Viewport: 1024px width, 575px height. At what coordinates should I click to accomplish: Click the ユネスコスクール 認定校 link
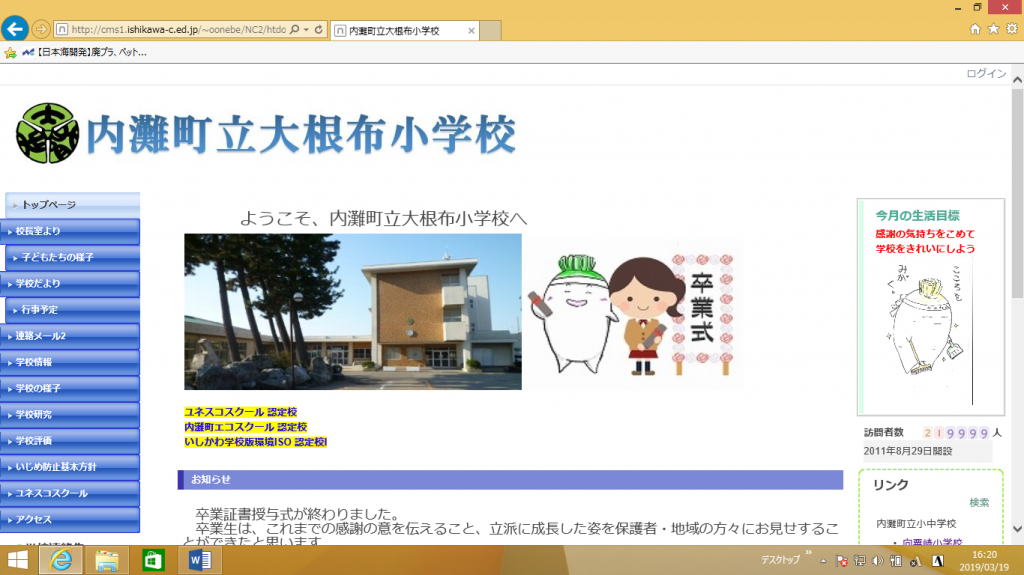pyautogui.click(x=240, y=412)
